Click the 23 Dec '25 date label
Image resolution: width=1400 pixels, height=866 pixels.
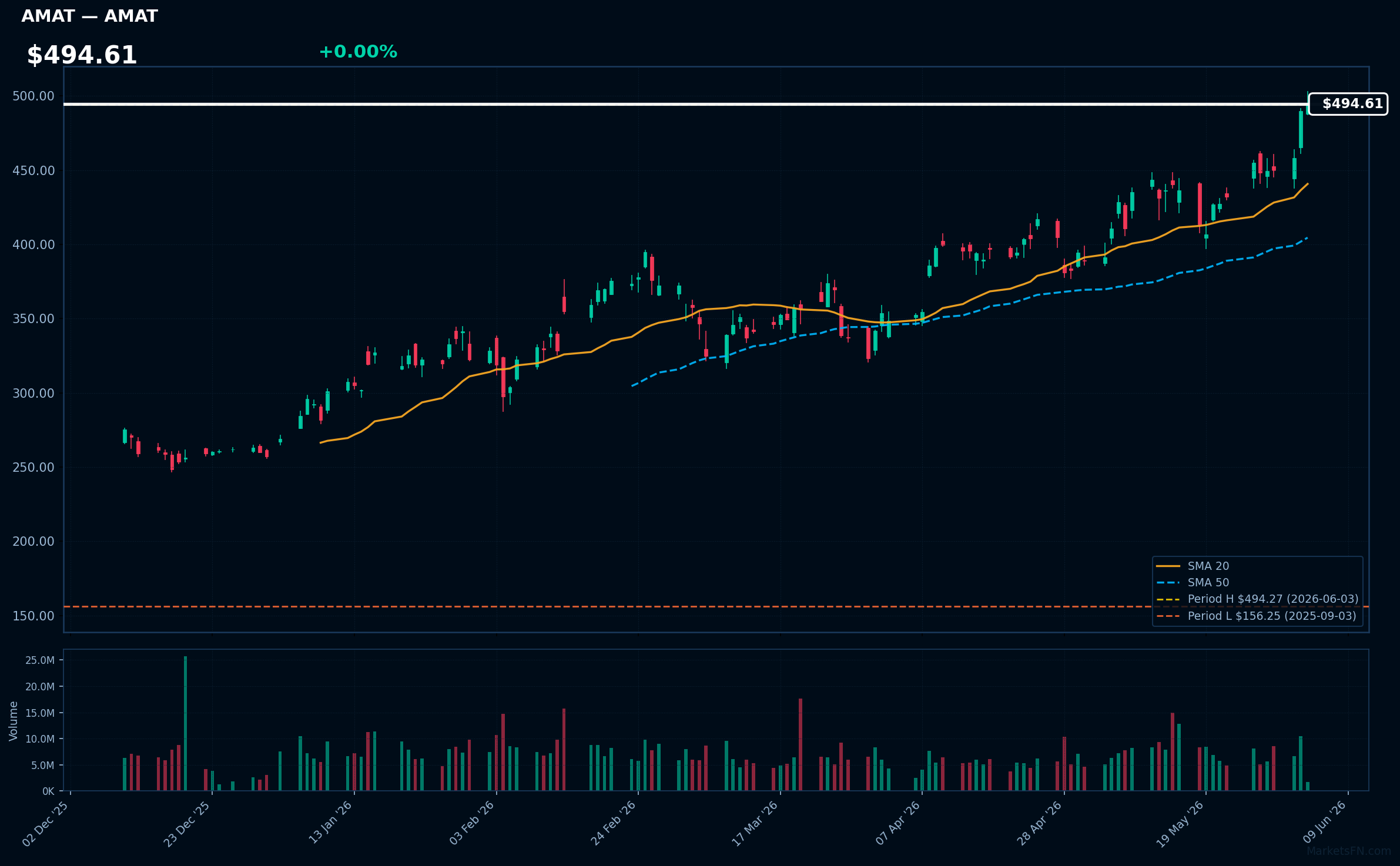tap(187, 824)
